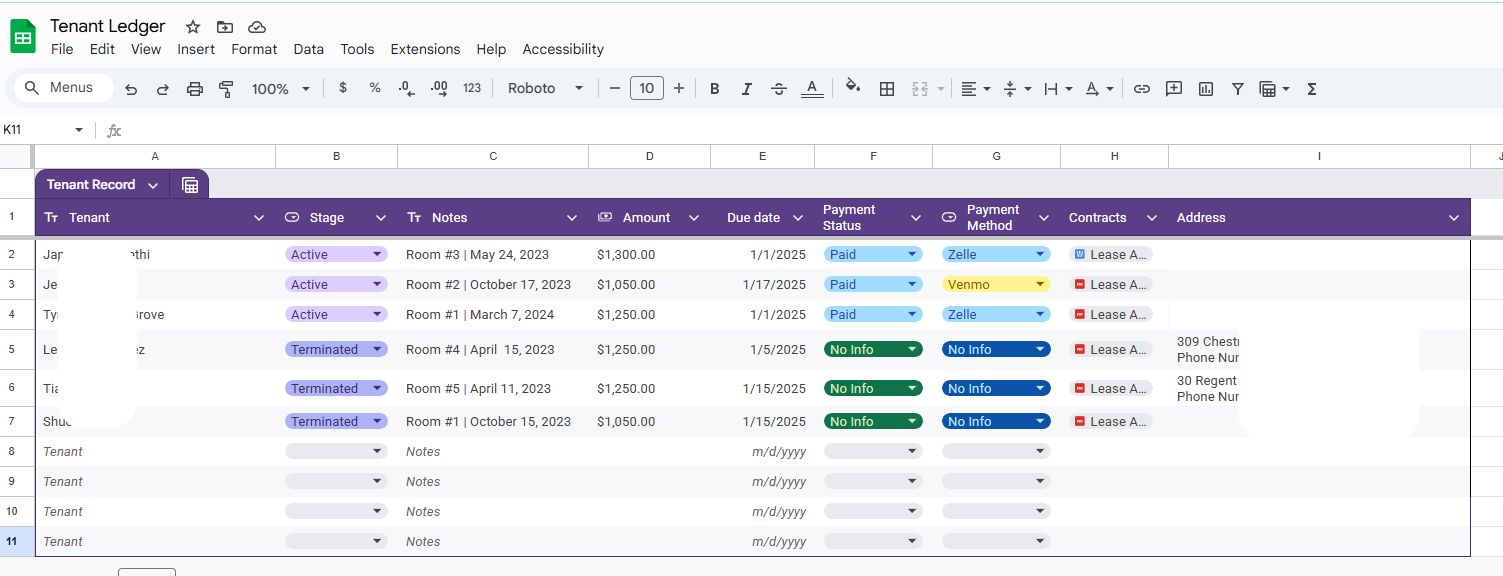The height and width of the screenshot is (576, 1503).
Task: Click the font size input field
Action: coord(647,88)
